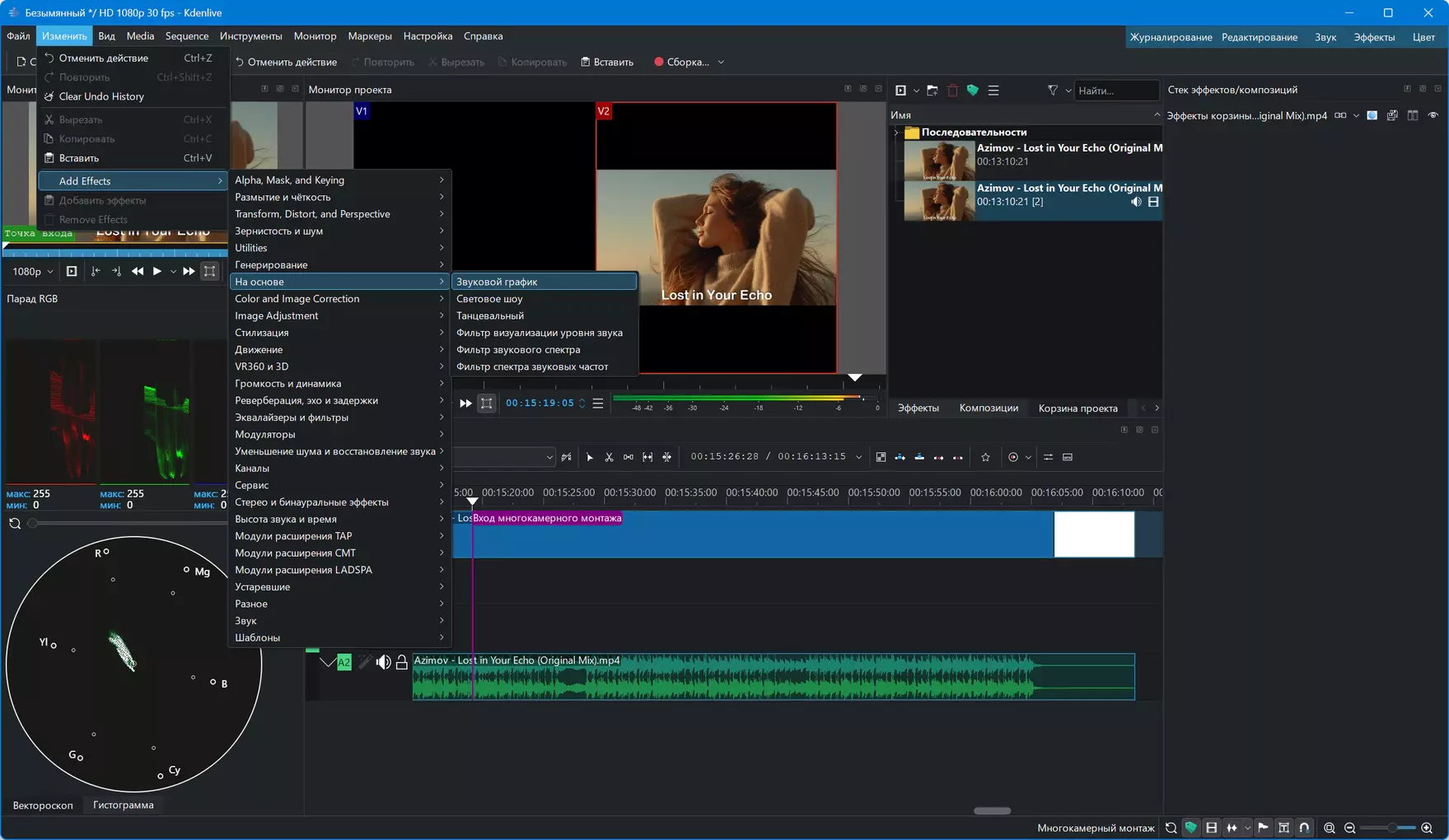1449x840 pixels.
Task: Click the favorite effects star icon
Action: (x=985, y=457)
